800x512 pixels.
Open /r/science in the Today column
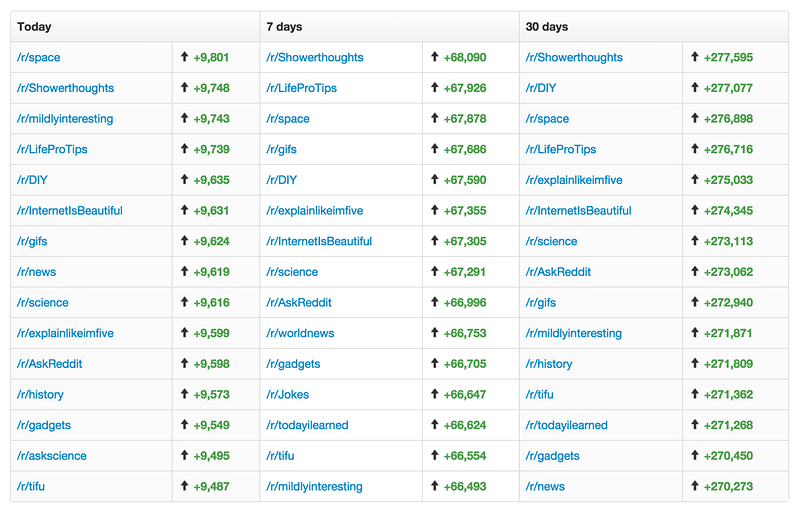click(x=42, y=302)
